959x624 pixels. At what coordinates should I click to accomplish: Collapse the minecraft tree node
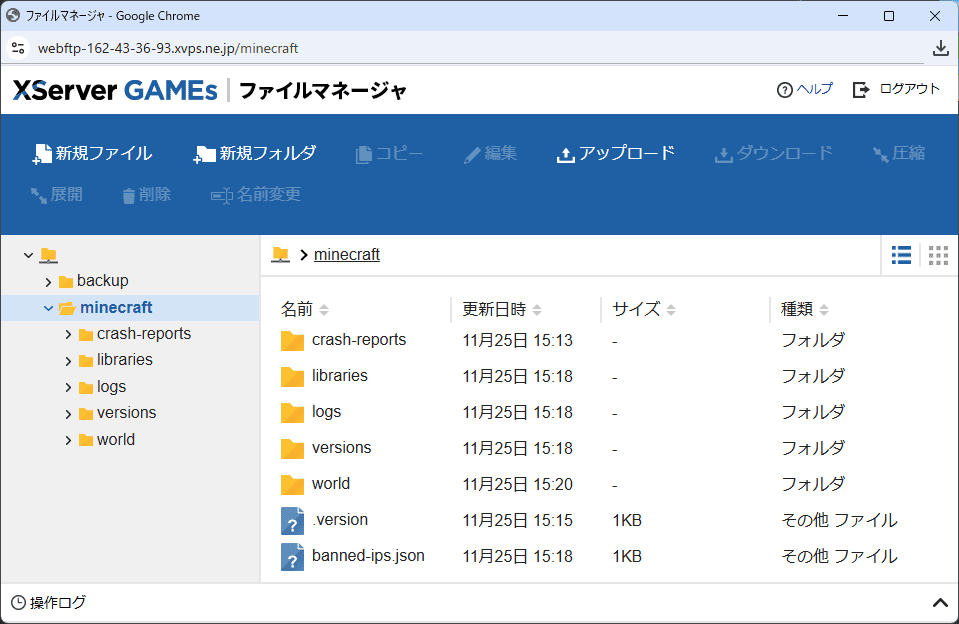48,307
